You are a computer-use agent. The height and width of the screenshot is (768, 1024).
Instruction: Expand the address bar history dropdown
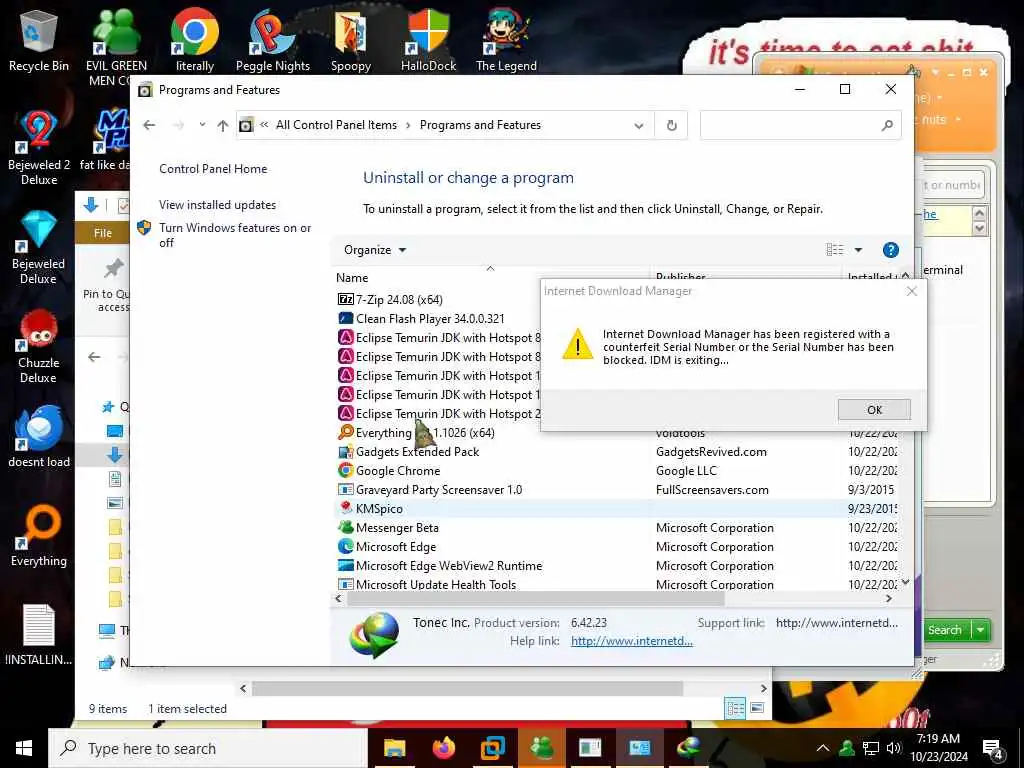pyautogui.click(x=639, y=125)
